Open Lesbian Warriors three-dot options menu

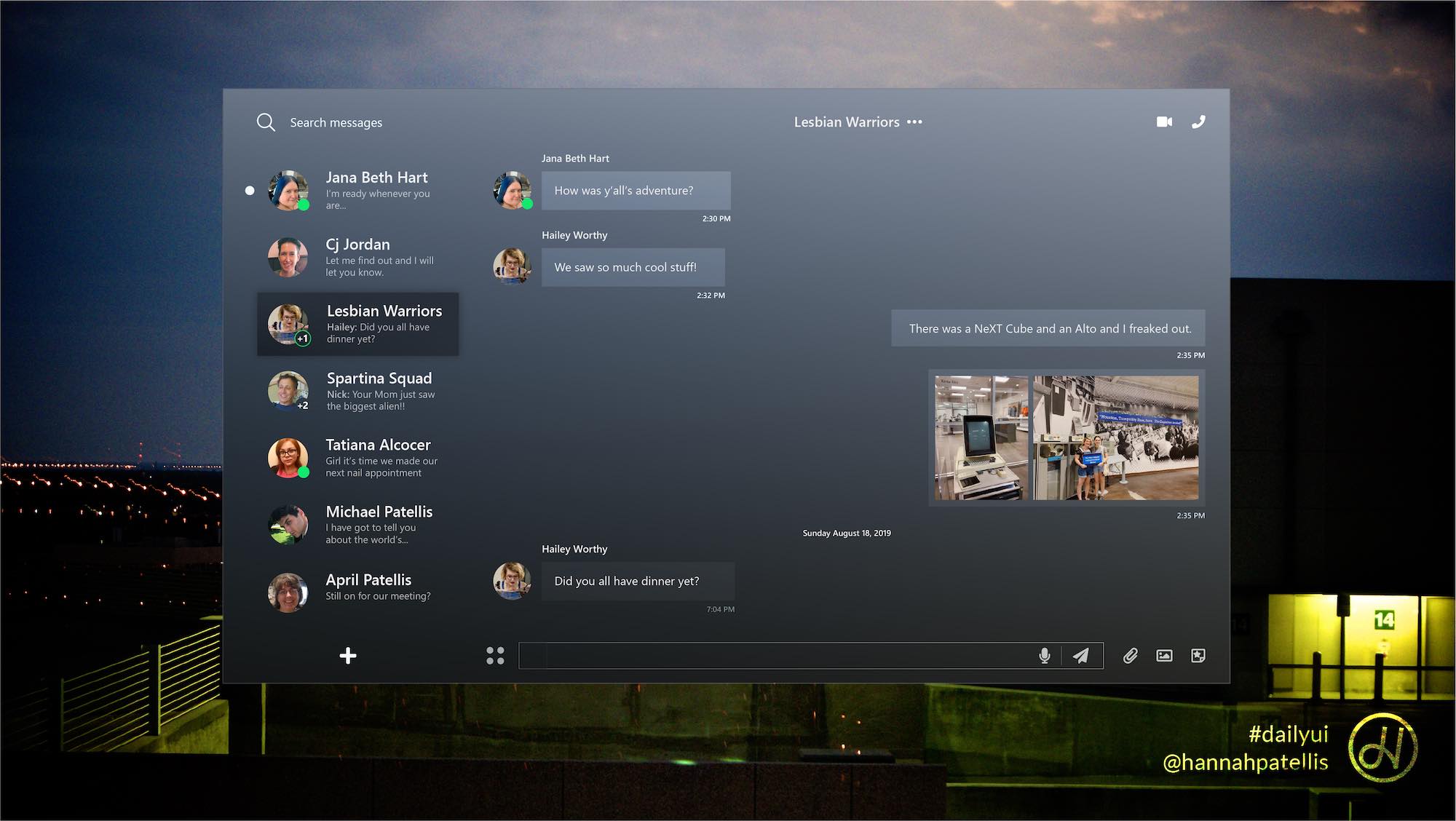(x=915, y=122)
